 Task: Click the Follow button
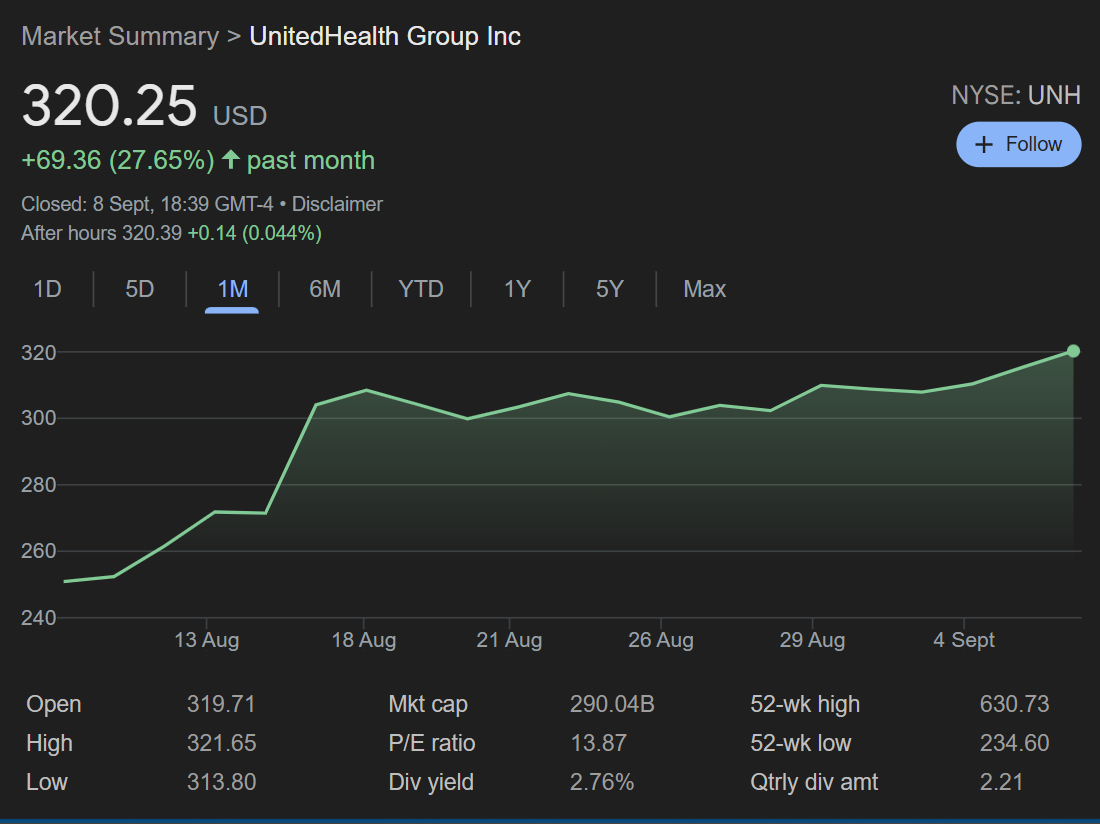point(1019,144)
